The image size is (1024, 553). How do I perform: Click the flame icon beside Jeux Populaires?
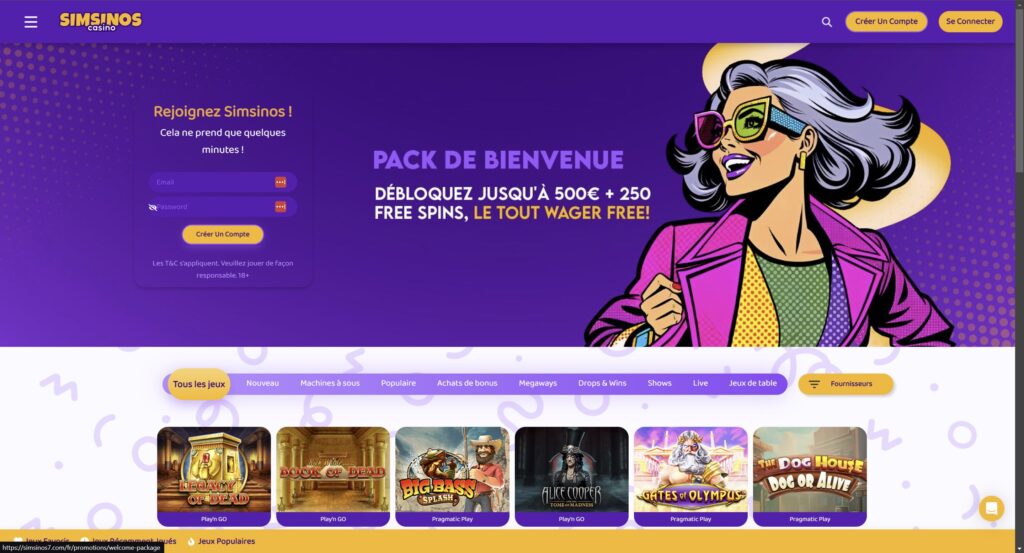[x=191, y=541]
